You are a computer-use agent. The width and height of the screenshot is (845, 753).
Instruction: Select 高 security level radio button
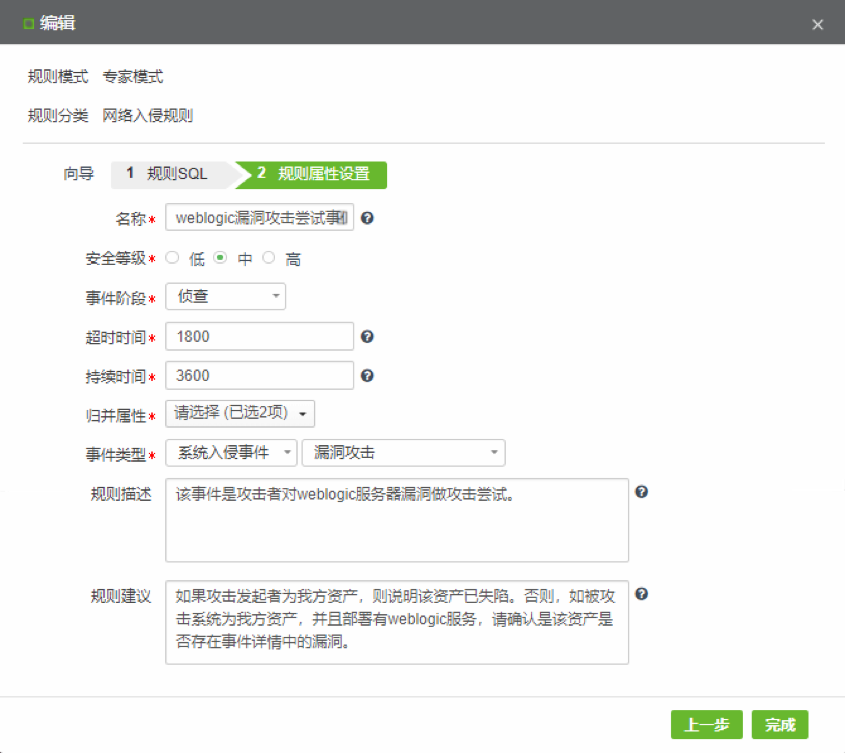pyautogui.click(x=269, y=258)
